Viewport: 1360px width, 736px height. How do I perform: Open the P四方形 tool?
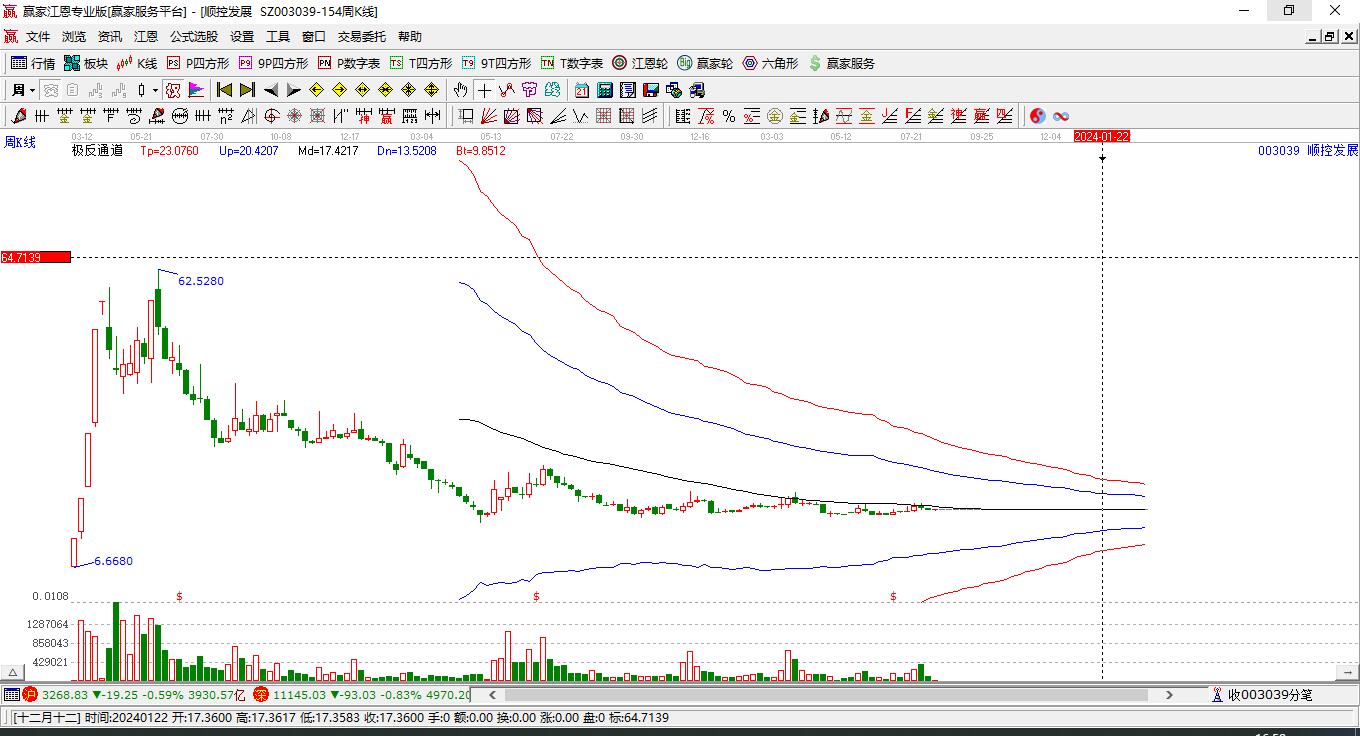[197, 63]
